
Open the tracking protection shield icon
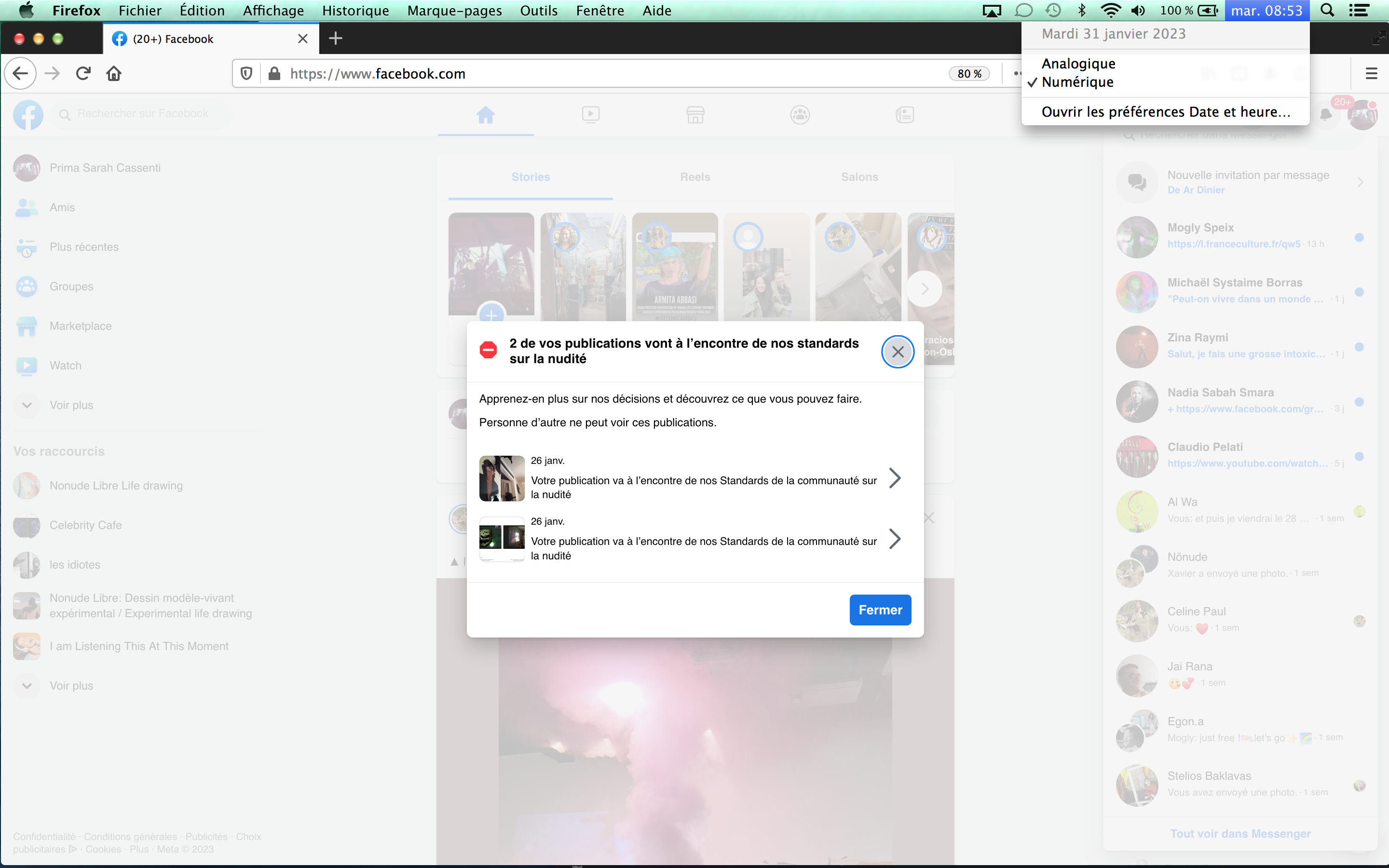[x=246, y=73]
